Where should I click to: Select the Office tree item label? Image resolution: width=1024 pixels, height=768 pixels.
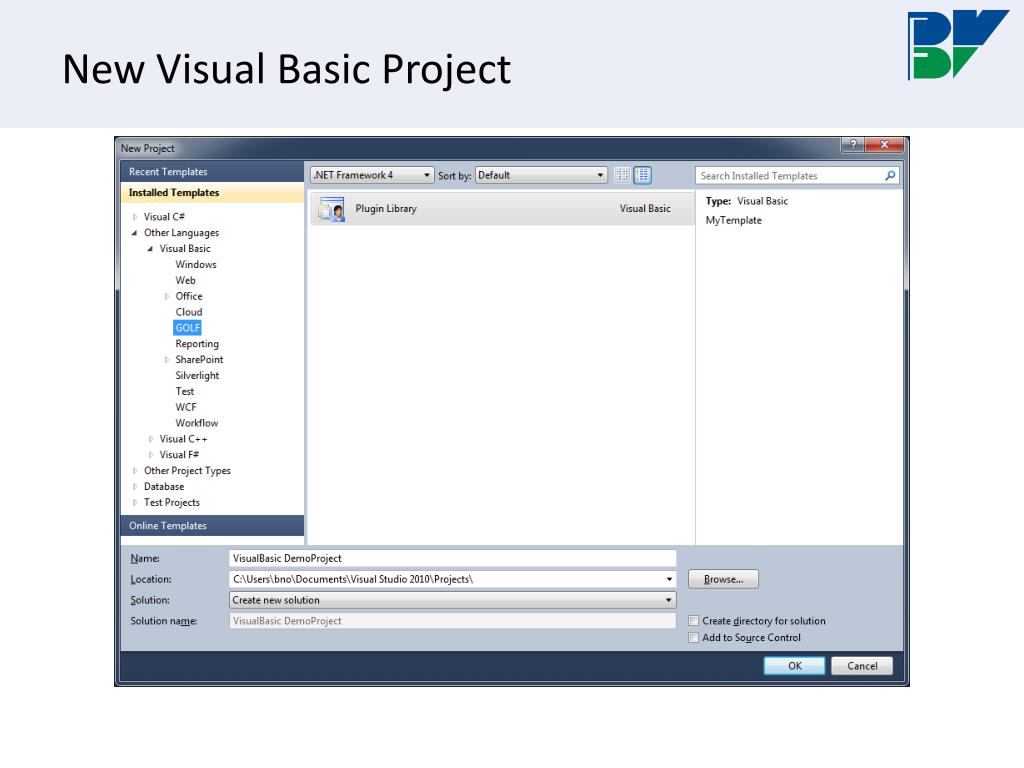[189, 296]
